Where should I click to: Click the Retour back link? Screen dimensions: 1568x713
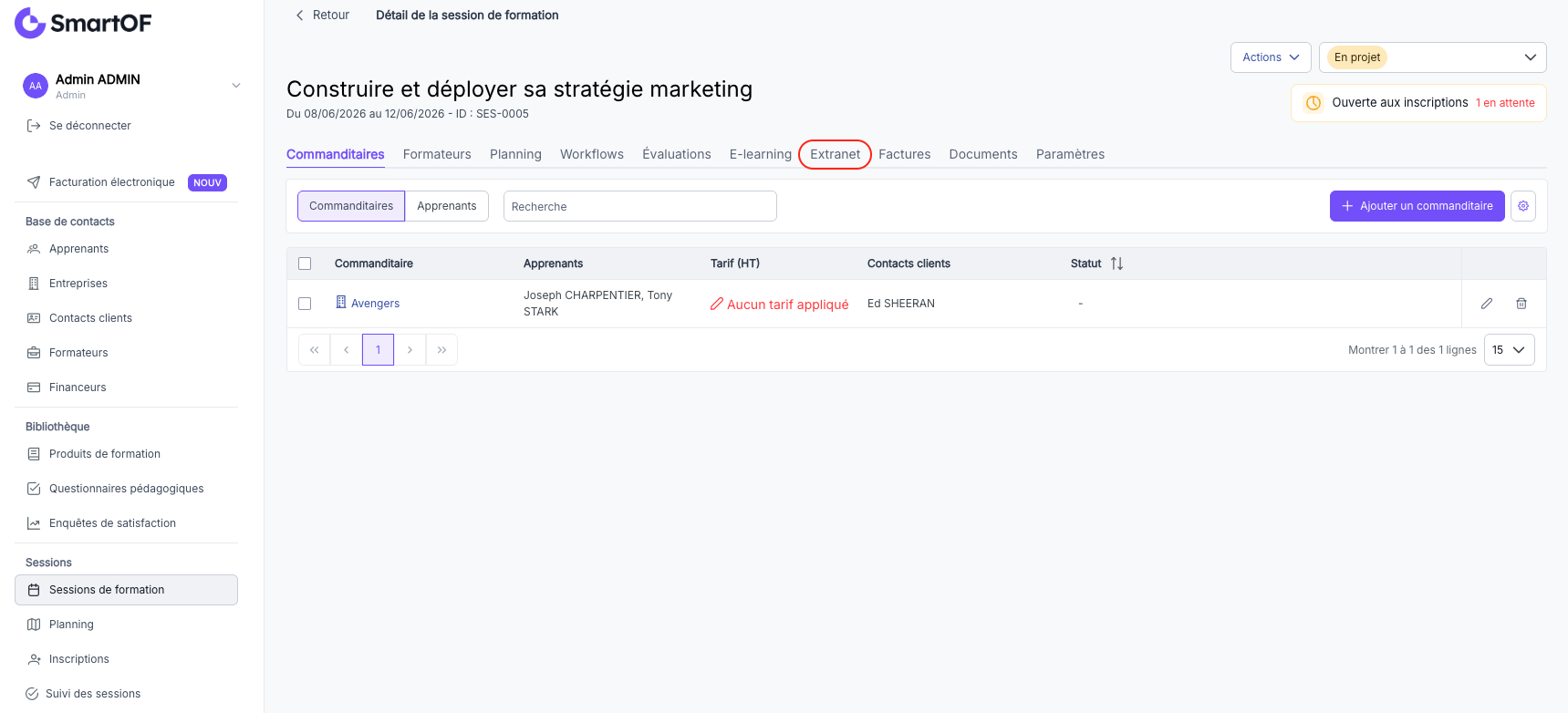tap(322, 15)
